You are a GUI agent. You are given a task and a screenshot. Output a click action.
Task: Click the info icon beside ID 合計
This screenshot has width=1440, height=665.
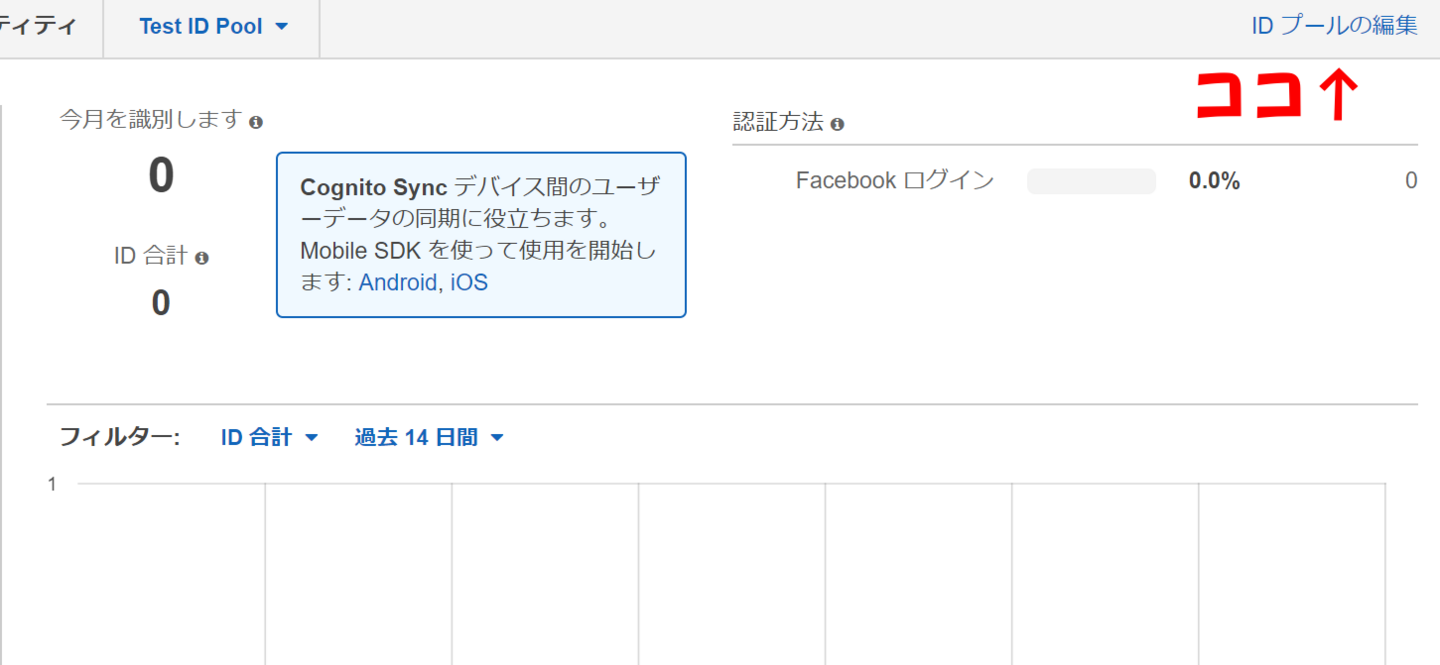[205, 256]
